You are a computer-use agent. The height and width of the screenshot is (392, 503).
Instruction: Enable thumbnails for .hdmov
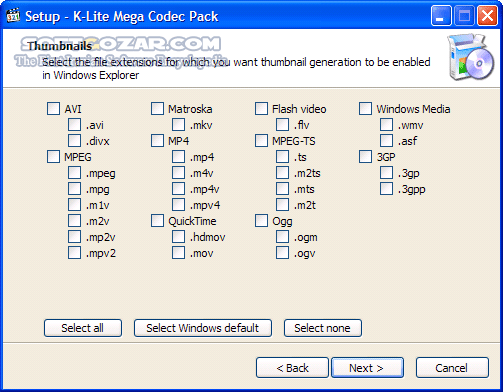178,237
